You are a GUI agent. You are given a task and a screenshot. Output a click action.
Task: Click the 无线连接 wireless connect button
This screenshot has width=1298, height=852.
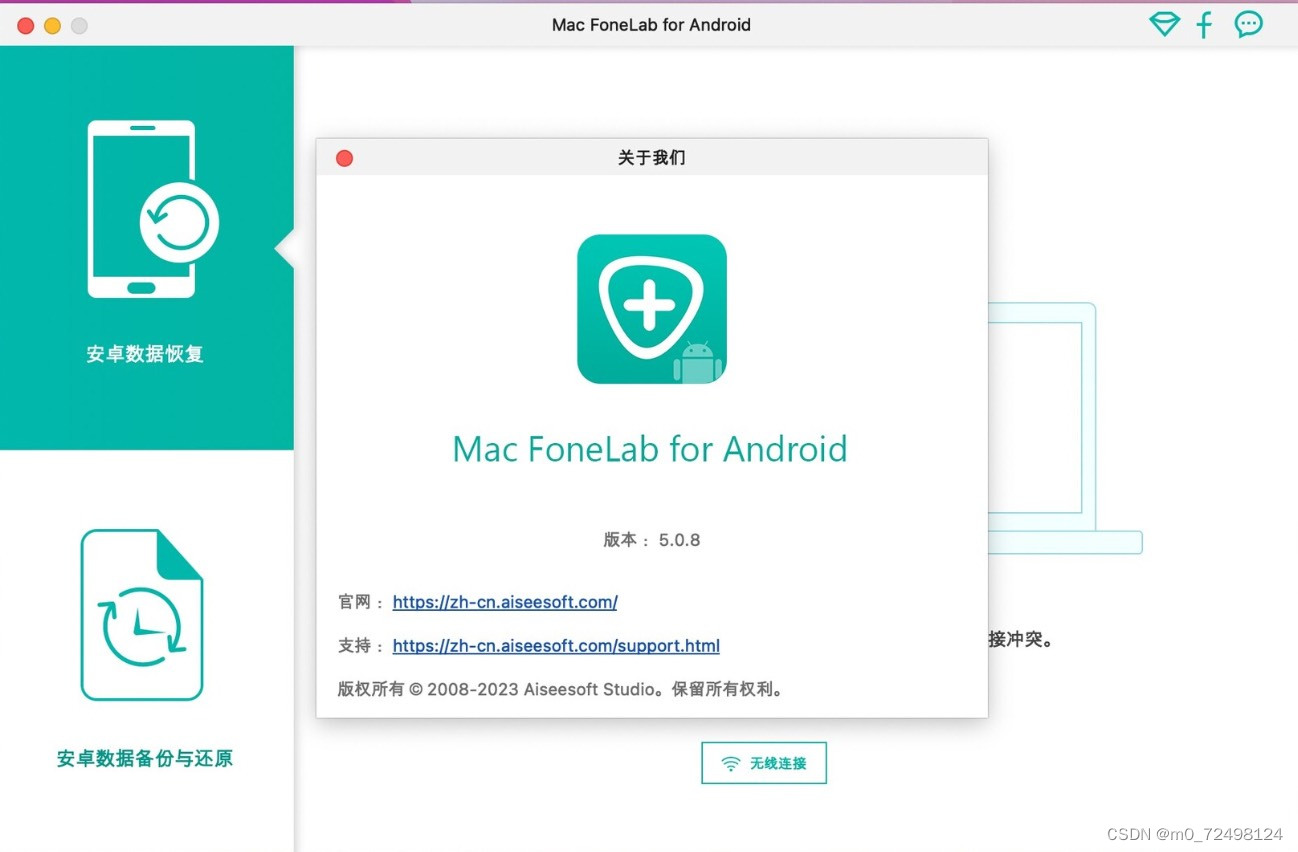tap(764, 763)
